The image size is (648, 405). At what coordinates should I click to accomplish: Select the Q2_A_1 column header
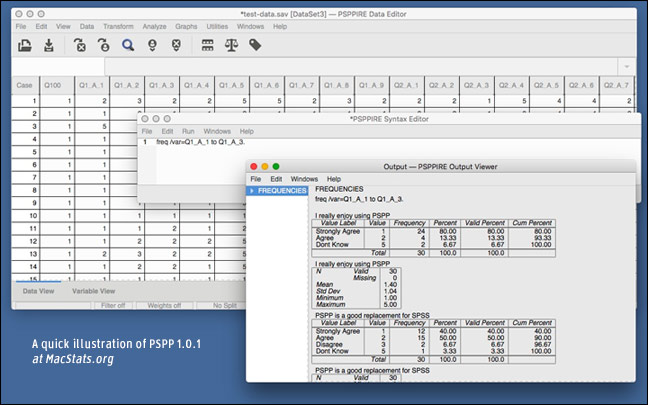click(x=406, y=86)
